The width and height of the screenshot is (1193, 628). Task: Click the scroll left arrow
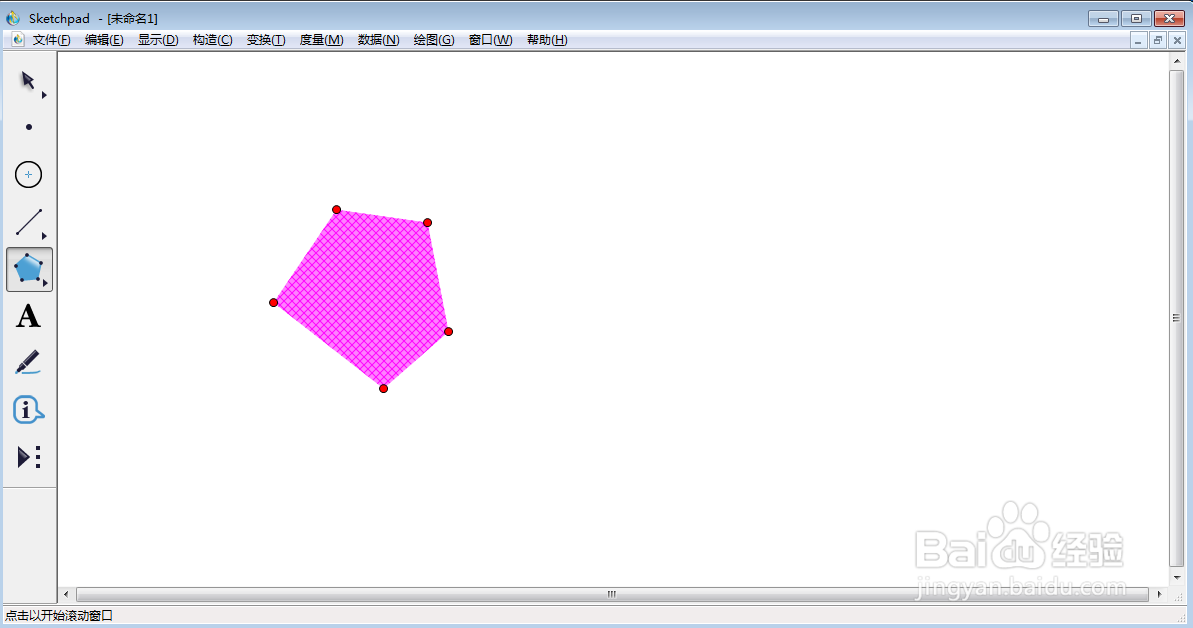[66, 594]
